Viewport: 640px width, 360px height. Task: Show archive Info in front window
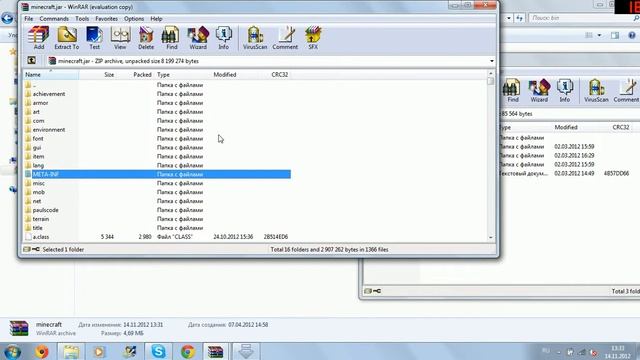[224, 38]
